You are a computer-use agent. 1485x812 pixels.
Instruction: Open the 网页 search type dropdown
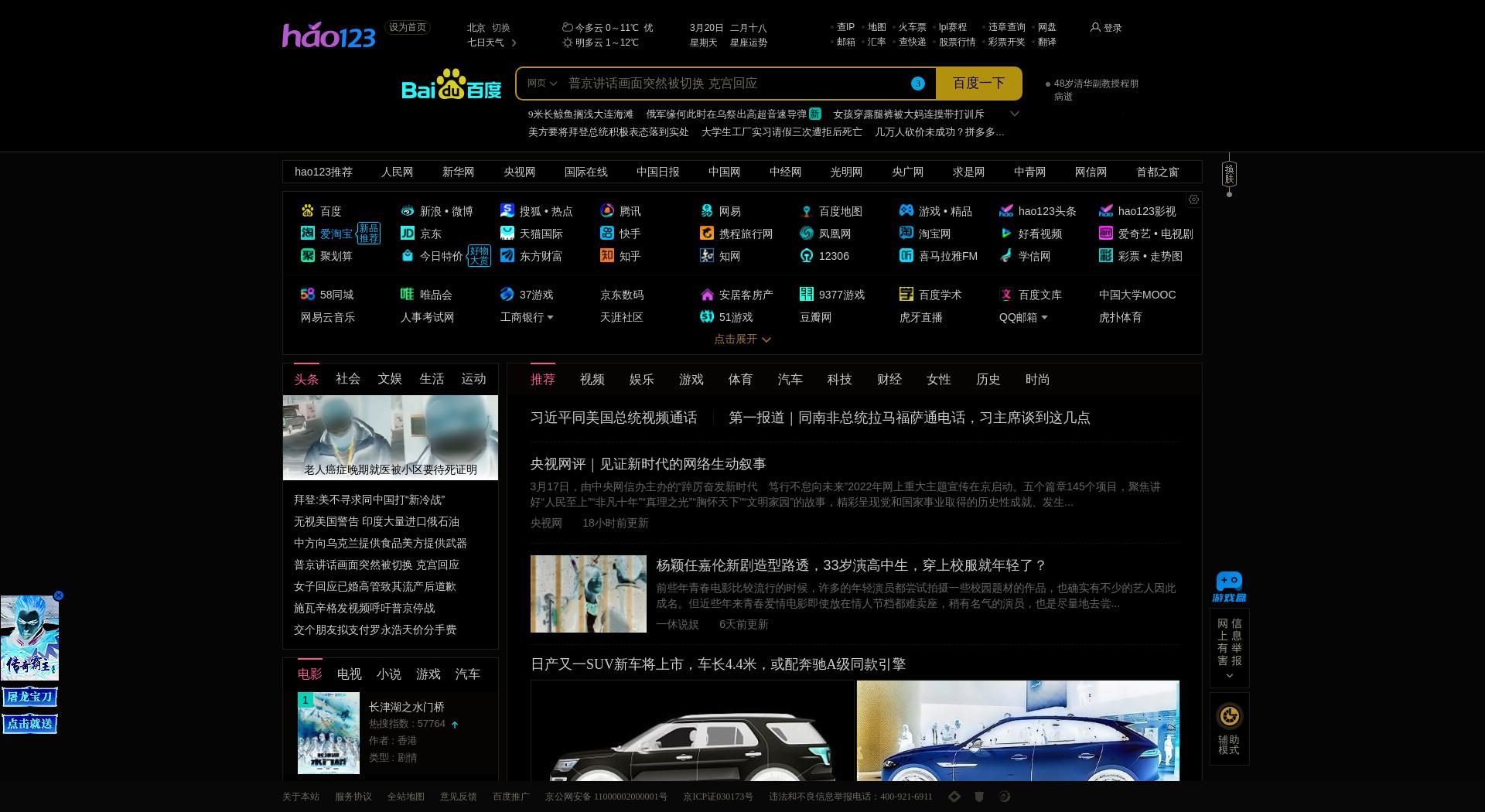click(541, 84)
